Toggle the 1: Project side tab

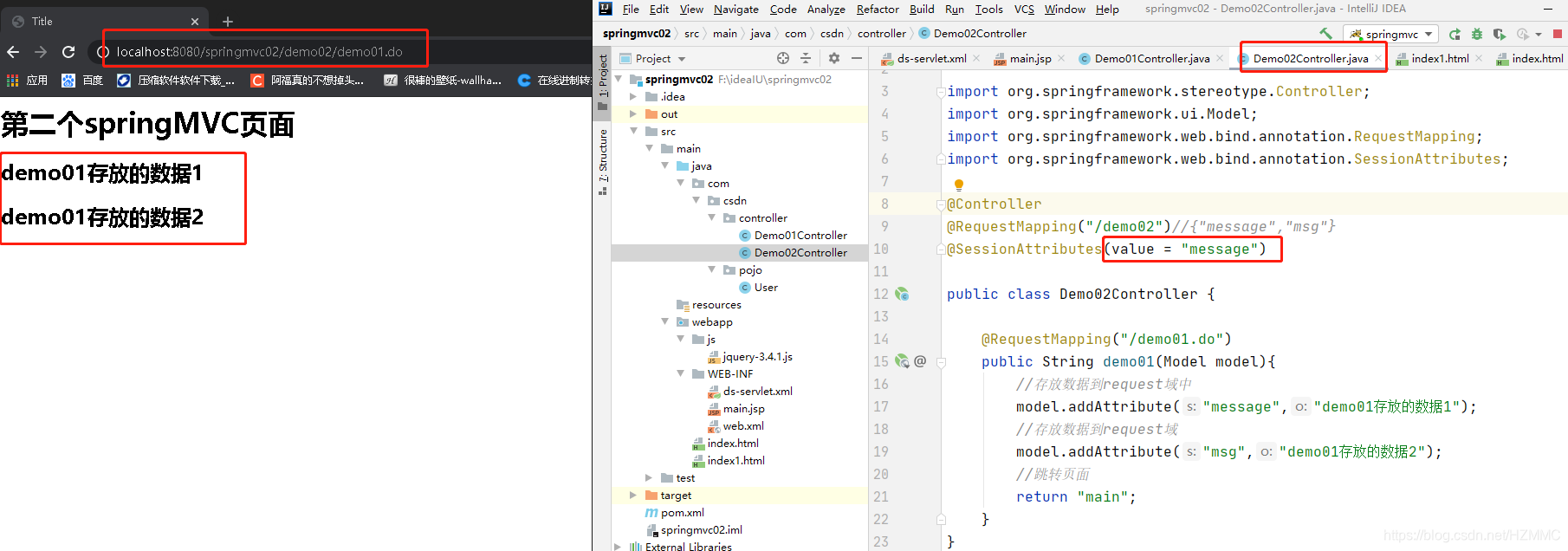click(x=603, y=81)
